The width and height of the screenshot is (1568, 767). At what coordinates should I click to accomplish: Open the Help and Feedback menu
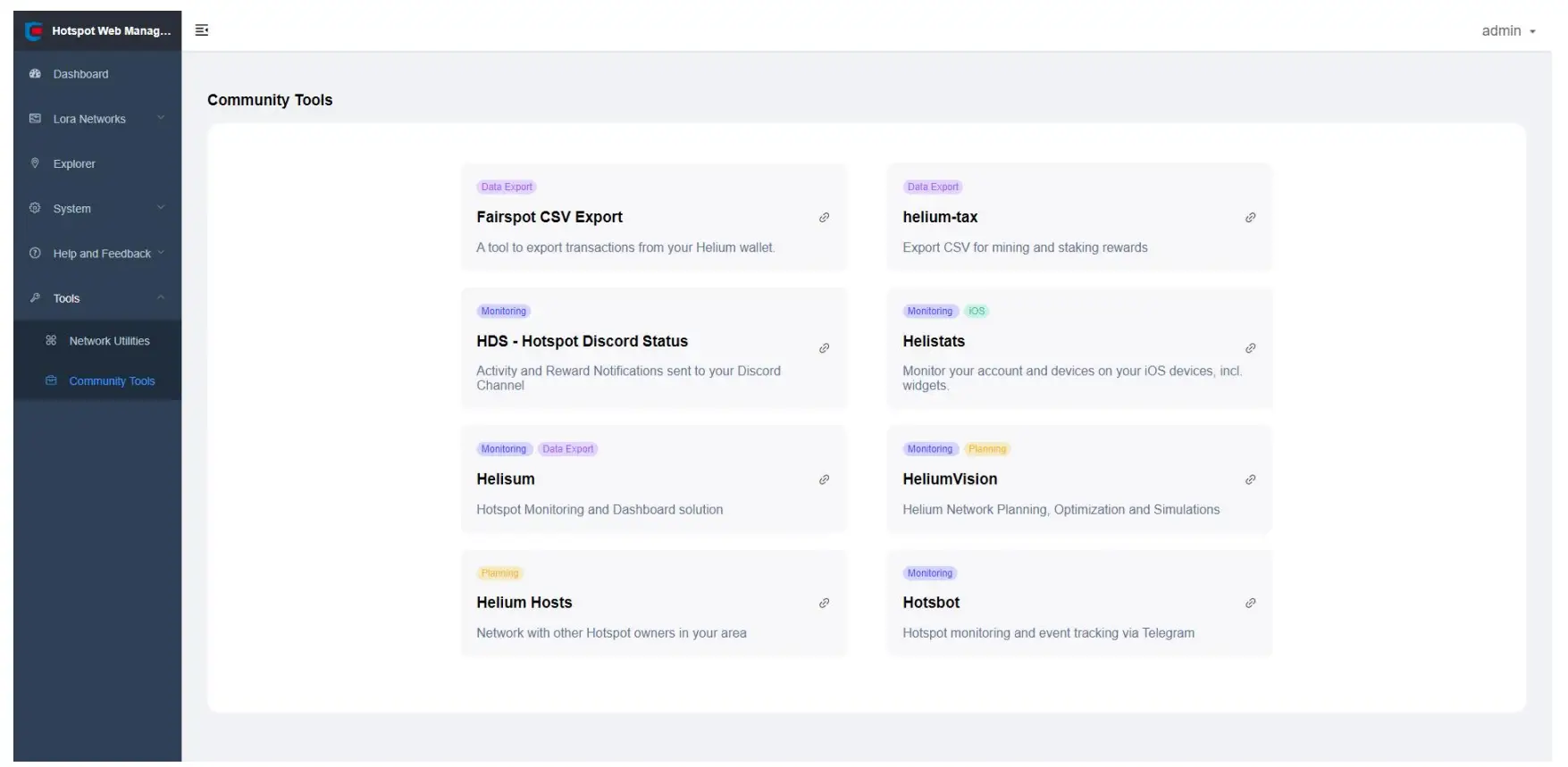[x=97, y=254]
